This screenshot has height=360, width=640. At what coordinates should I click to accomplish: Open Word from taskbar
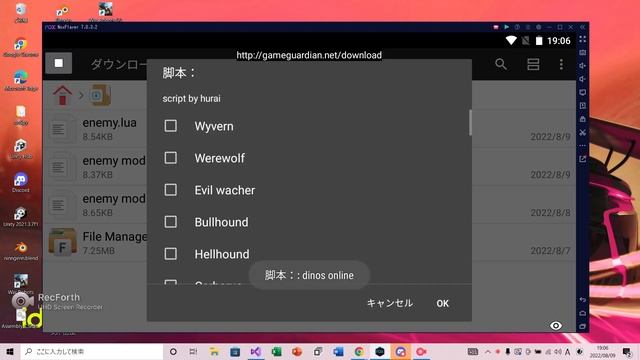338,351
